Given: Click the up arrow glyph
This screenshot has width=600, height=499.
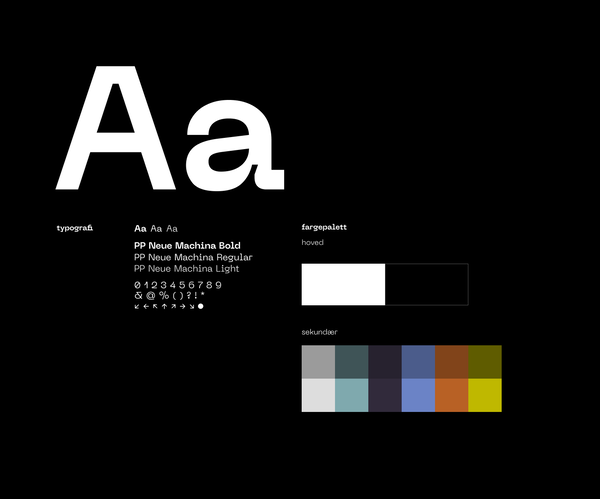Looking at the screenshot, I should [165, 307].
